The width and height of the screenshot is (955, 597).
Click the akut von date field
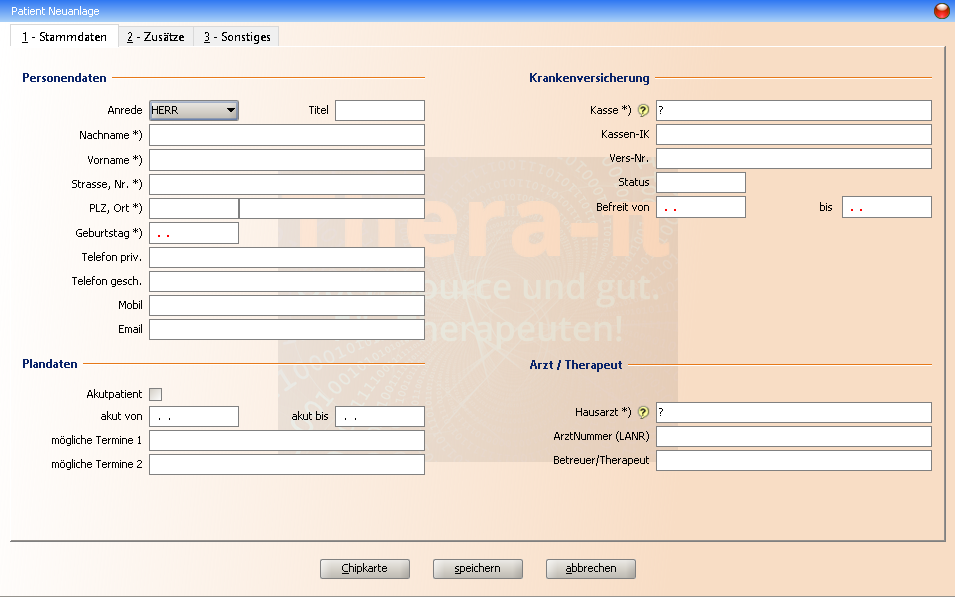[193, 417]
